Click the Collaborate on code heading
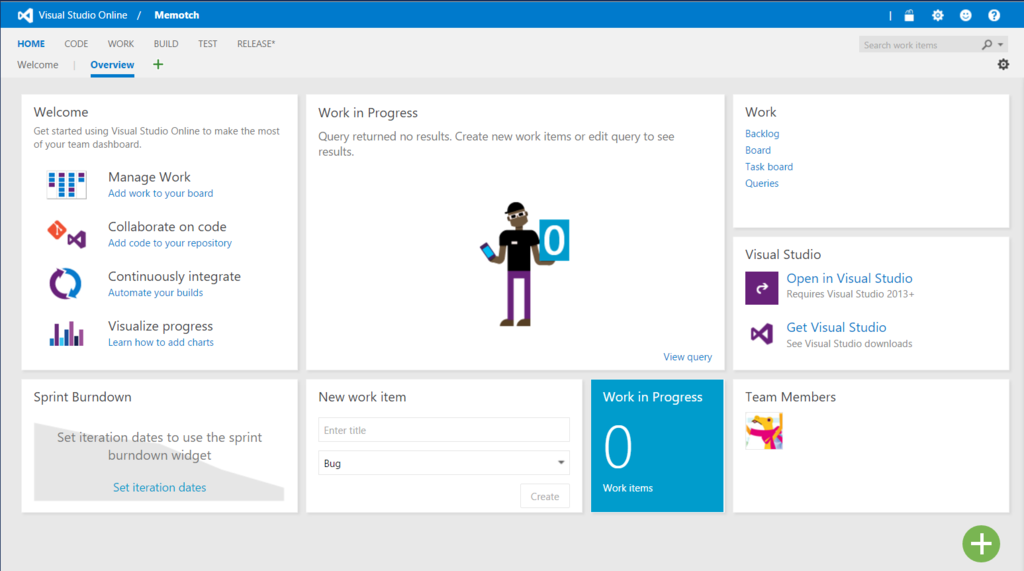The image size is (1024, 571). (167, 227)
